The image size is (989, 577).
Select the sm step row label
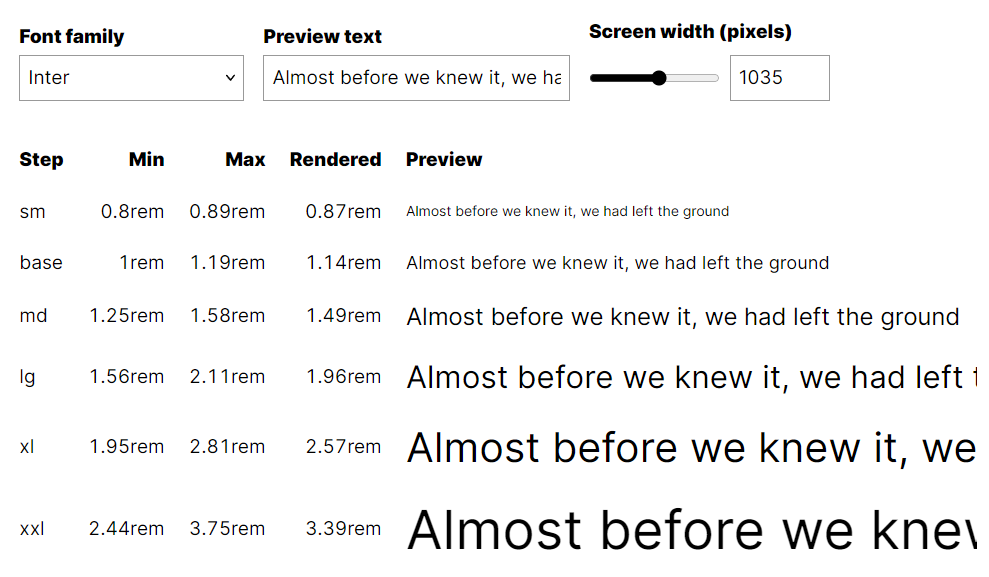pyautogui.click(x=32, y=212)
